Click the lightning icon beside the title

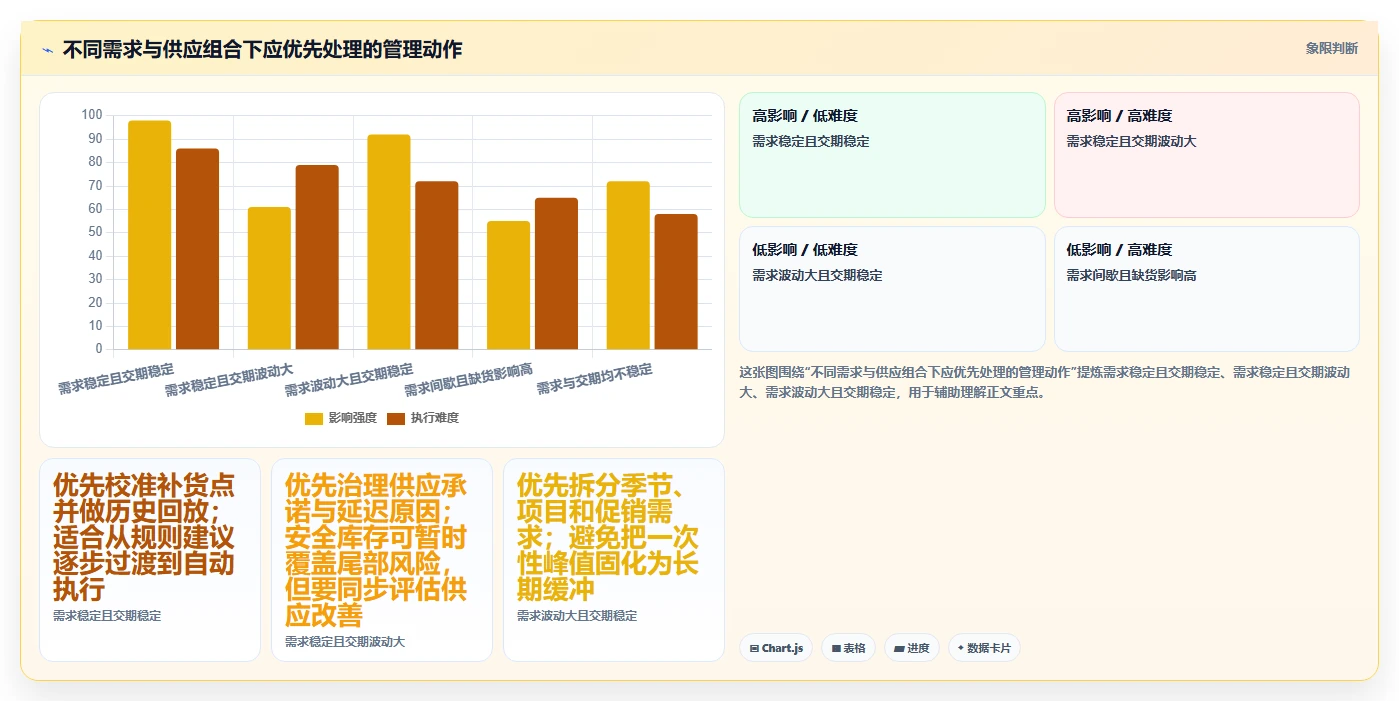tap(47, 50)
